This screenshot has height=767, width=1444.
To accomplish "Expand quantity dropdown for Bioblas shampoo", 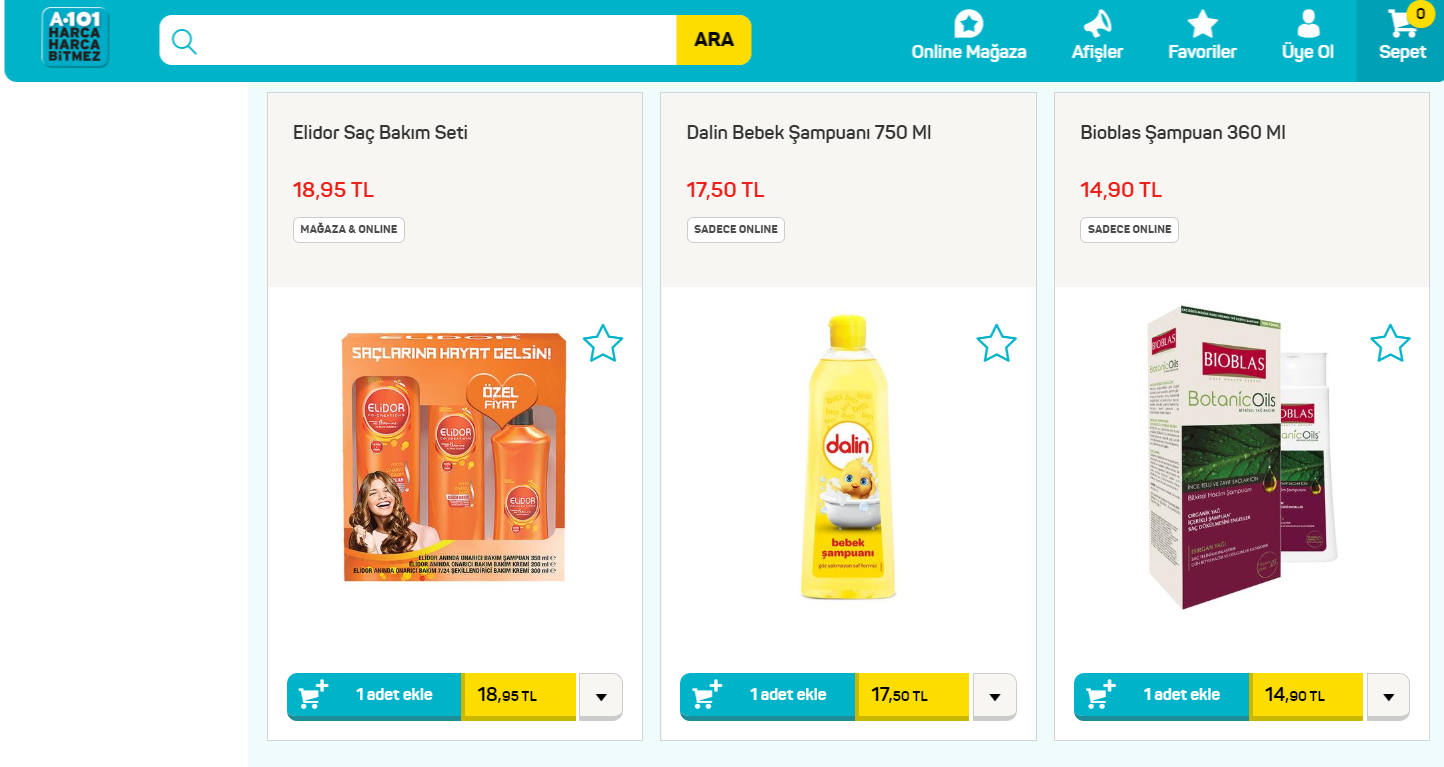I will [x=1388, y=696].
